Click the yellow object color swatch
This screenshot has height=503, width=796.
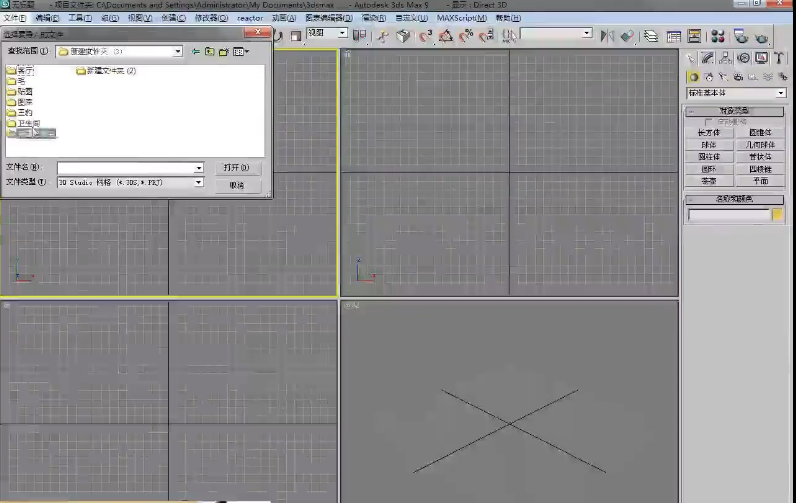(x=778, y=215)
